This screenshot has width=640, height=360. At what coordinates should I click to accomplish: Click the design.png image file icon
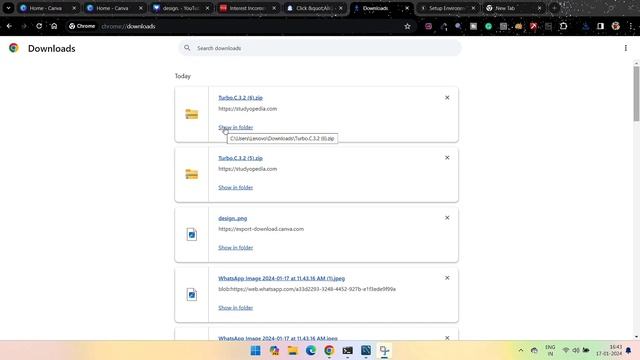(x=191, y=234)
